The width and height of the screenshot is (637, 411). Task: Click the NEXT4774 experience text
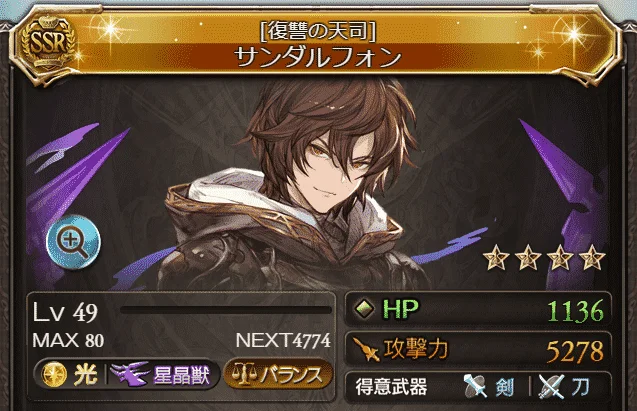tap(283, 341)
